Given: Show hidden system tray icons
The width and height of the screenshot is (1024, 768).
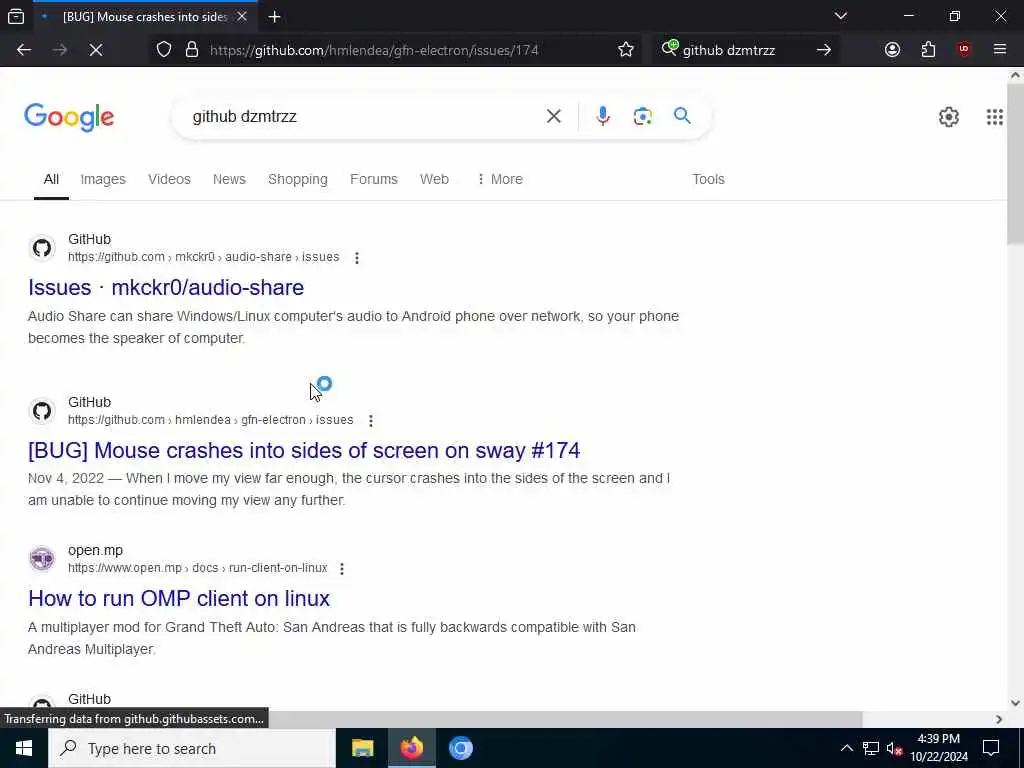Looking at the screenshot, I should (846, 748).
